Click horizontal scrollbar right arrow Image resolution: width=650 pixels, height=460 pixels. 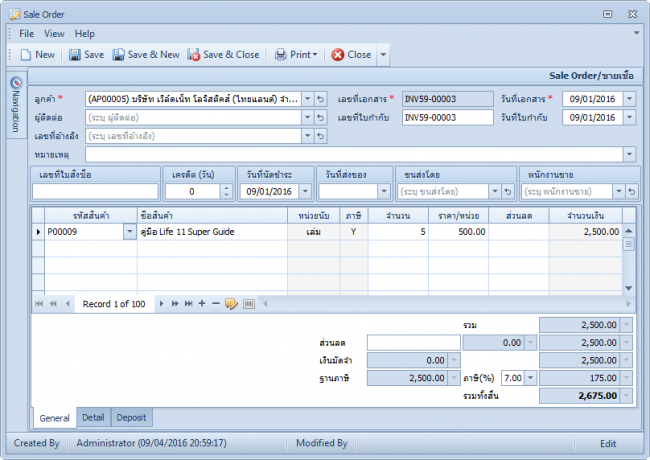click(x=628, y=304)
